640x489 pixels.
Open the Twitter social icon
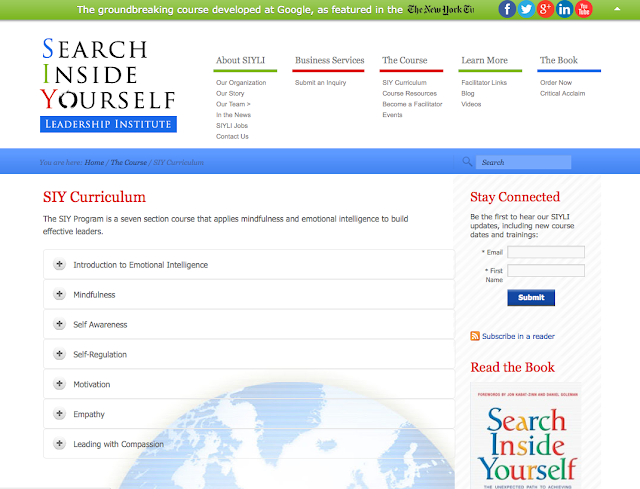tap(526, 9)
